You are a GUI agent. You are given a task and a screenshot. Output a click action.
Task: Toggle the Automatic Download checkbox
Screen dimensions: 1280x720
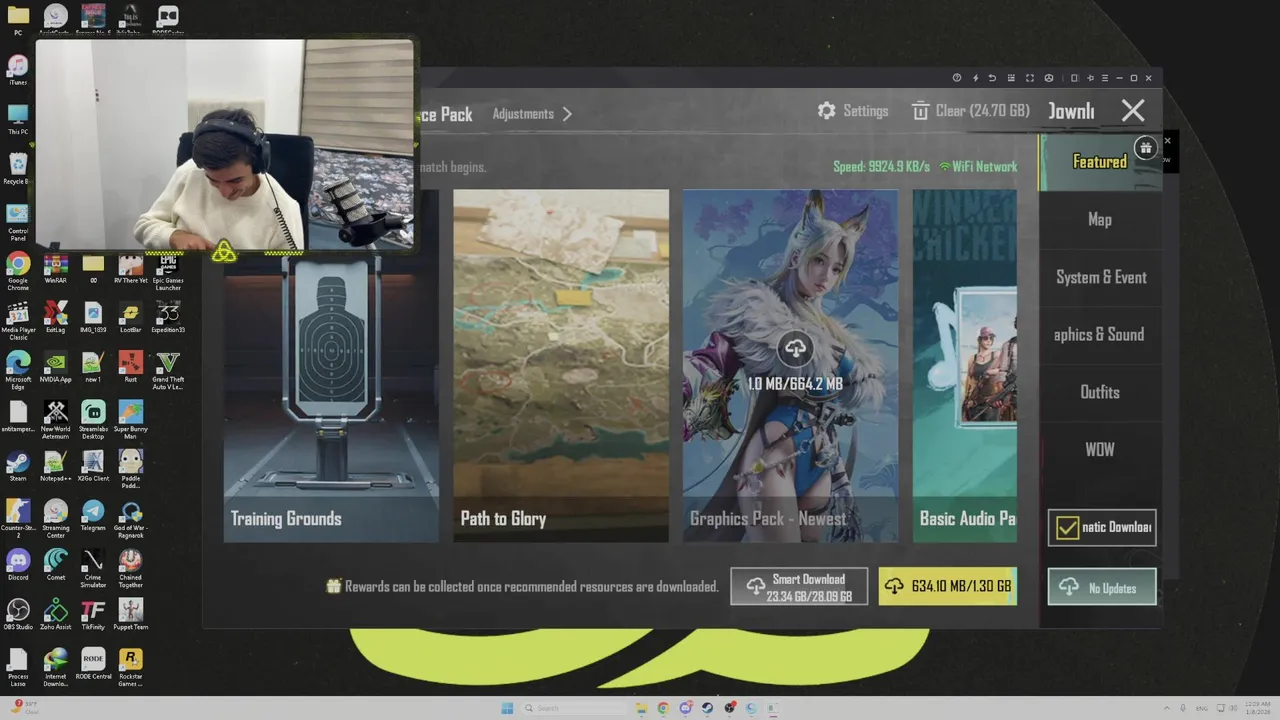coord(1068,528)
